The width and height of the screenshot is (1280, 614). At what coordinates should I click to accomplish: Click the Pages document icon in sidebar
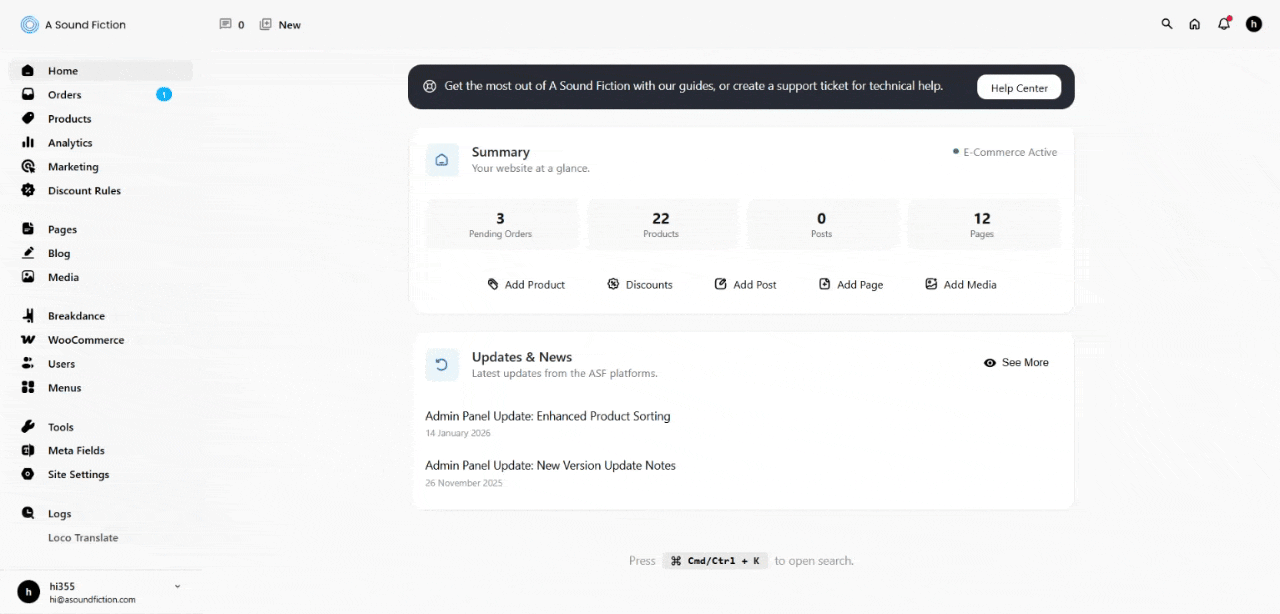point(28,229)
